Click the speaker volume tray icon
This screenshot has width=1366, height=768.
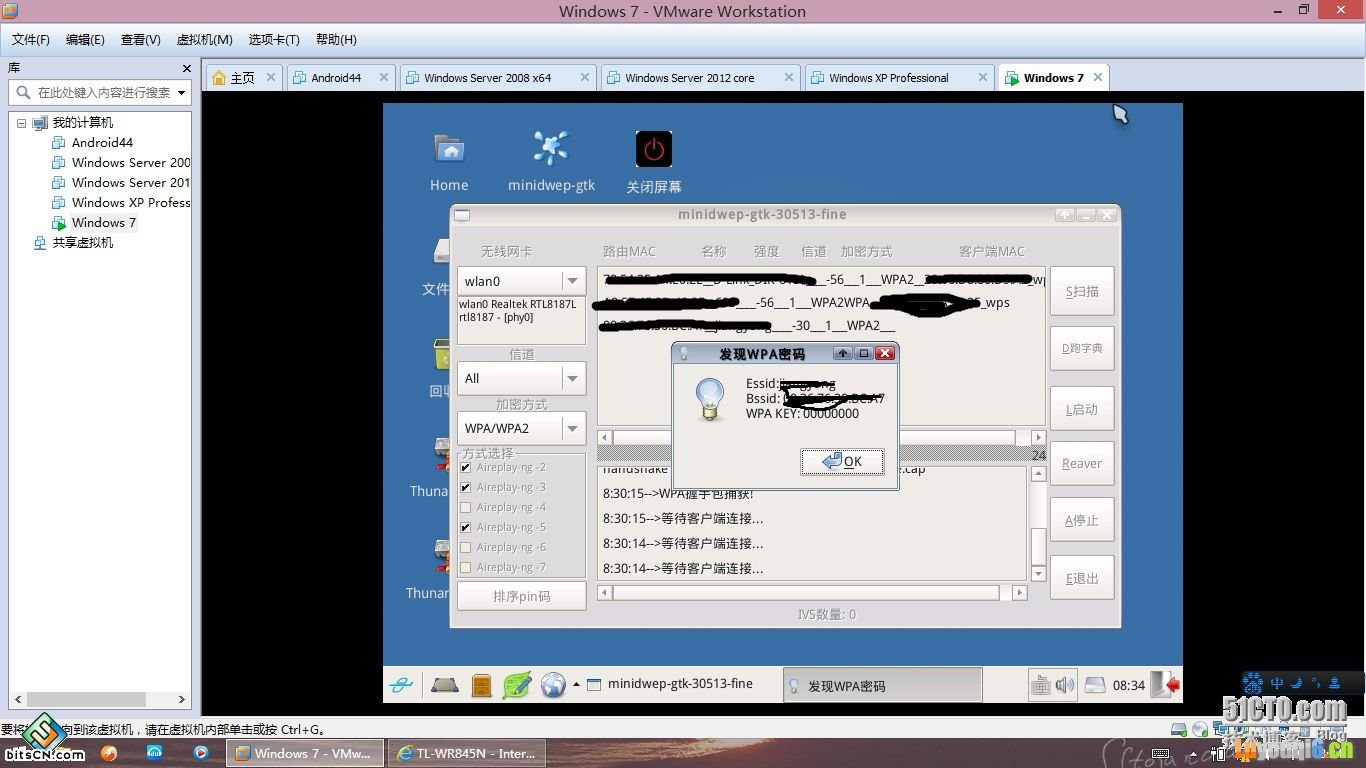pyautogui.click(x=1064, y=685)
